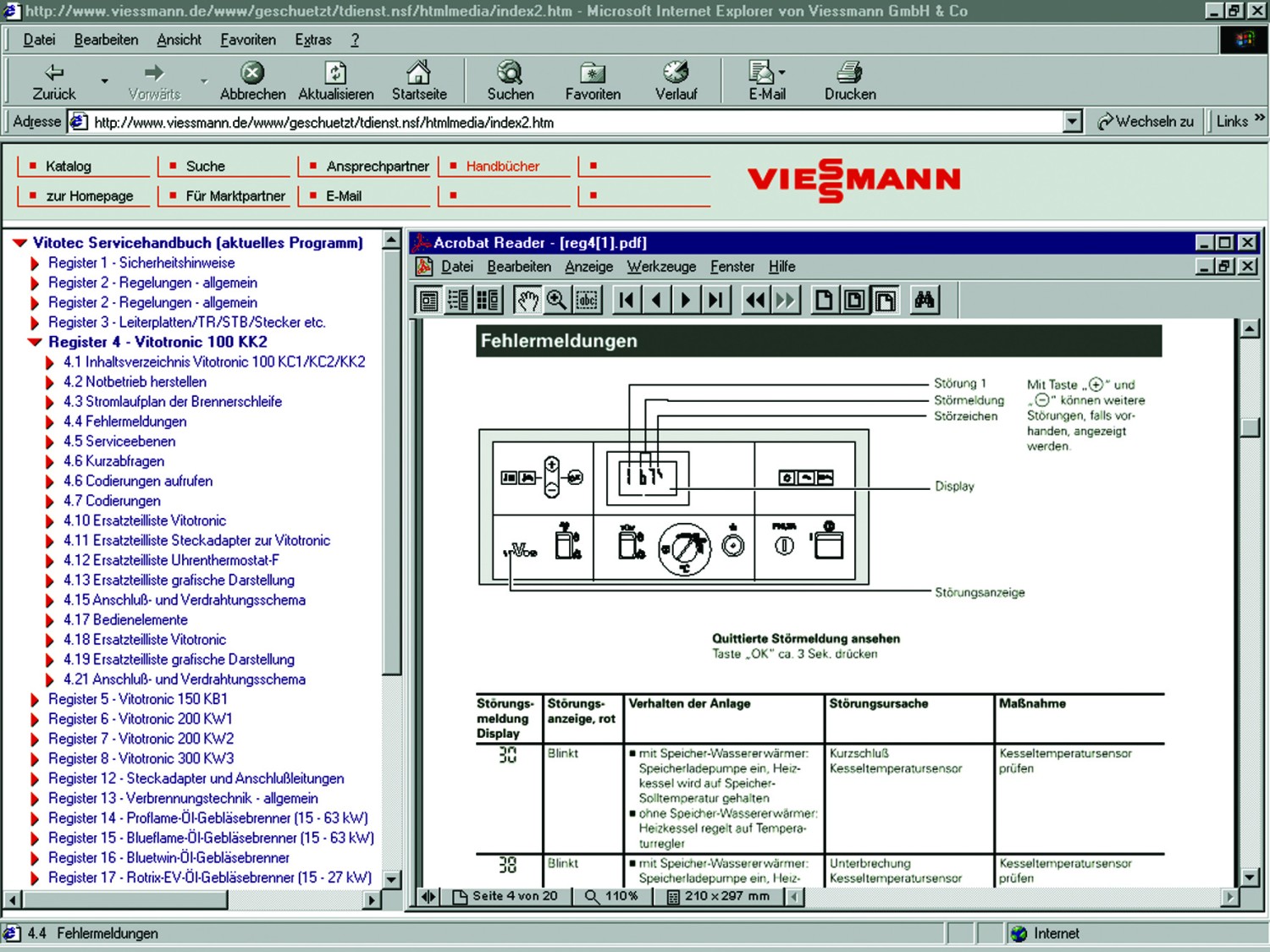Open Acrobat Fenster menu
Screen dimensions: 1270x952
pos(732,267)
